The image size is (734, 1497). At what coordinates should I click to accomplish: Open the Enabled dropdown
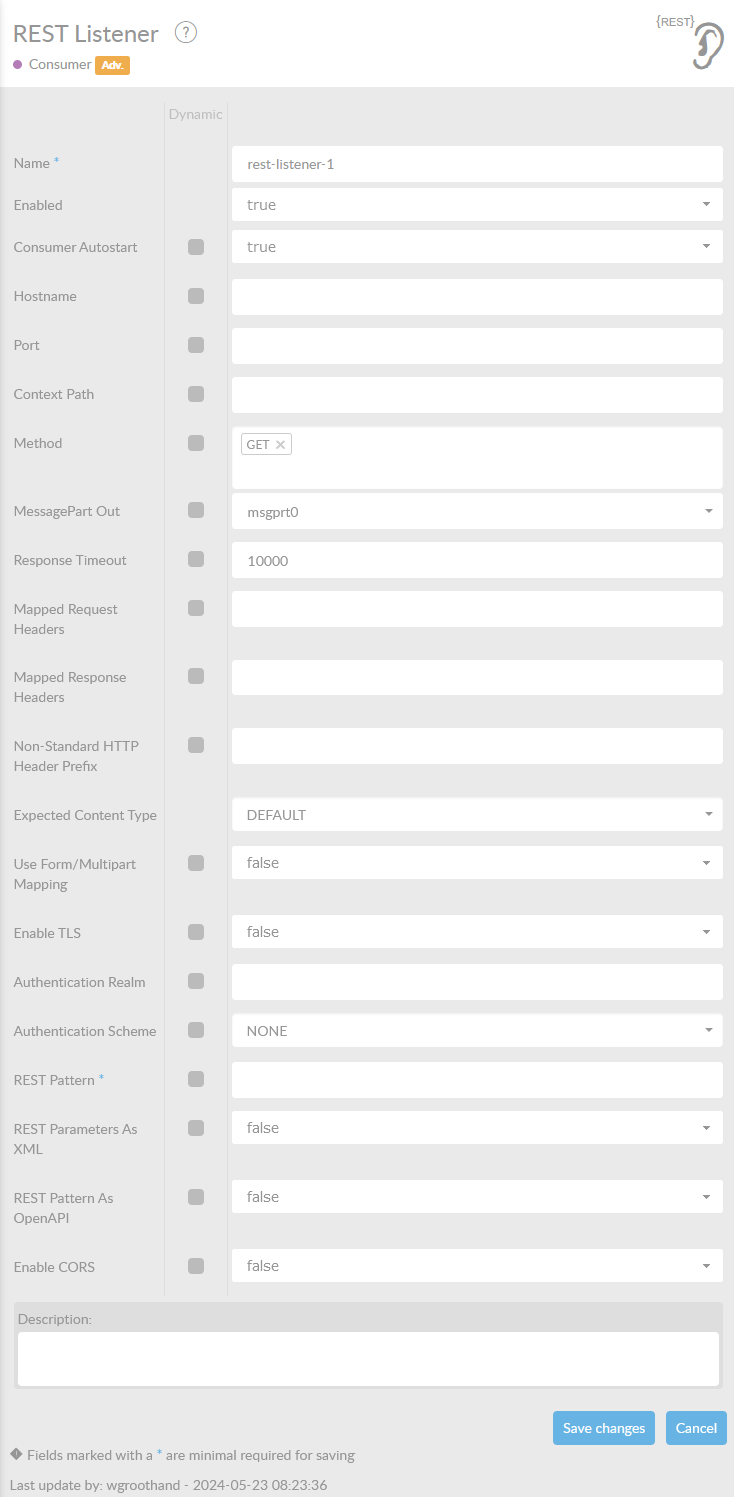click(x=477, y=205)
